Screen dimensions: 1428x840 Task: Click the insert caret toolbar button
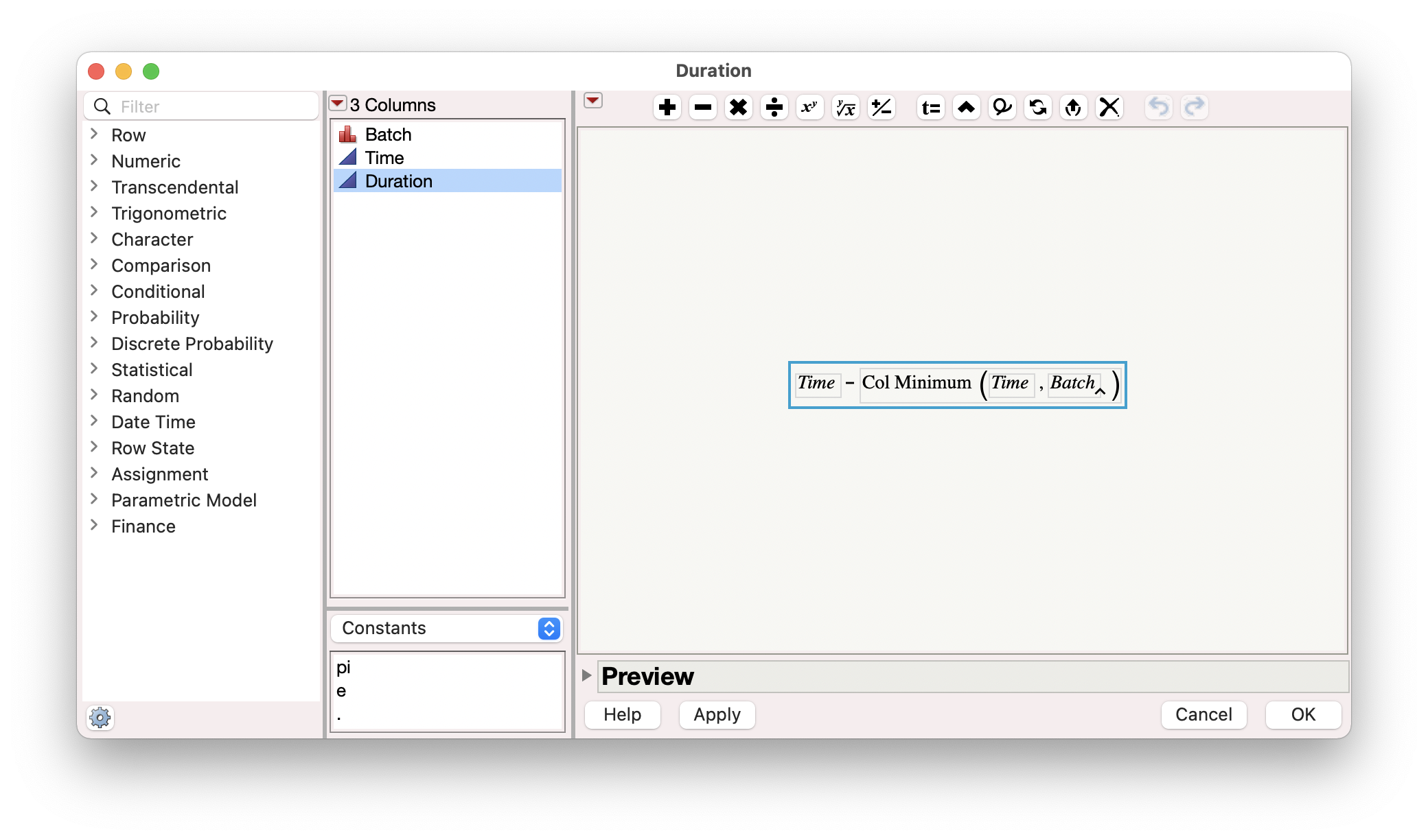[966, 108]
